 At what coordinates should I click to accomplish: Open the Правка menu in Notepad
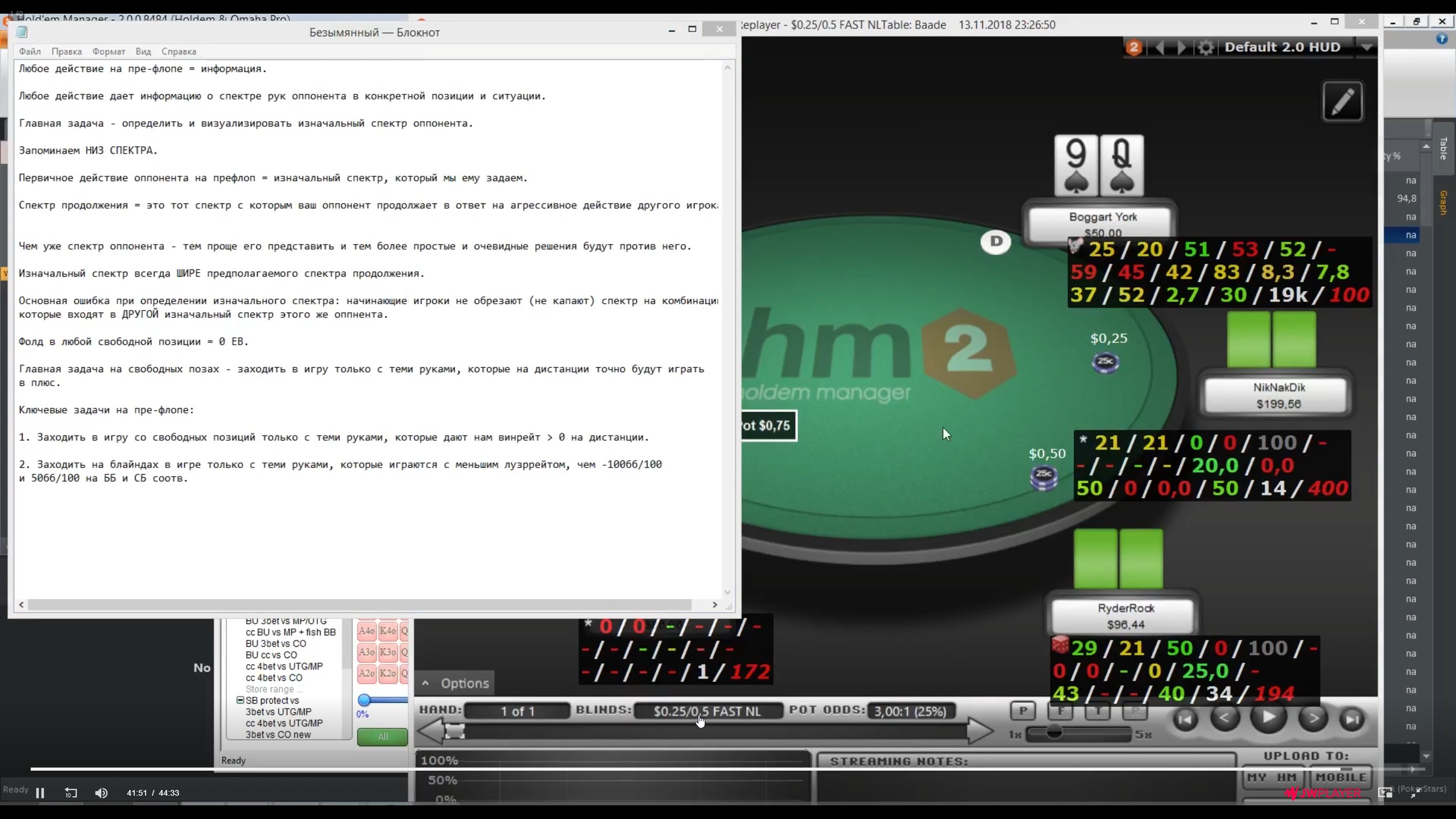[x=67, y=51]
